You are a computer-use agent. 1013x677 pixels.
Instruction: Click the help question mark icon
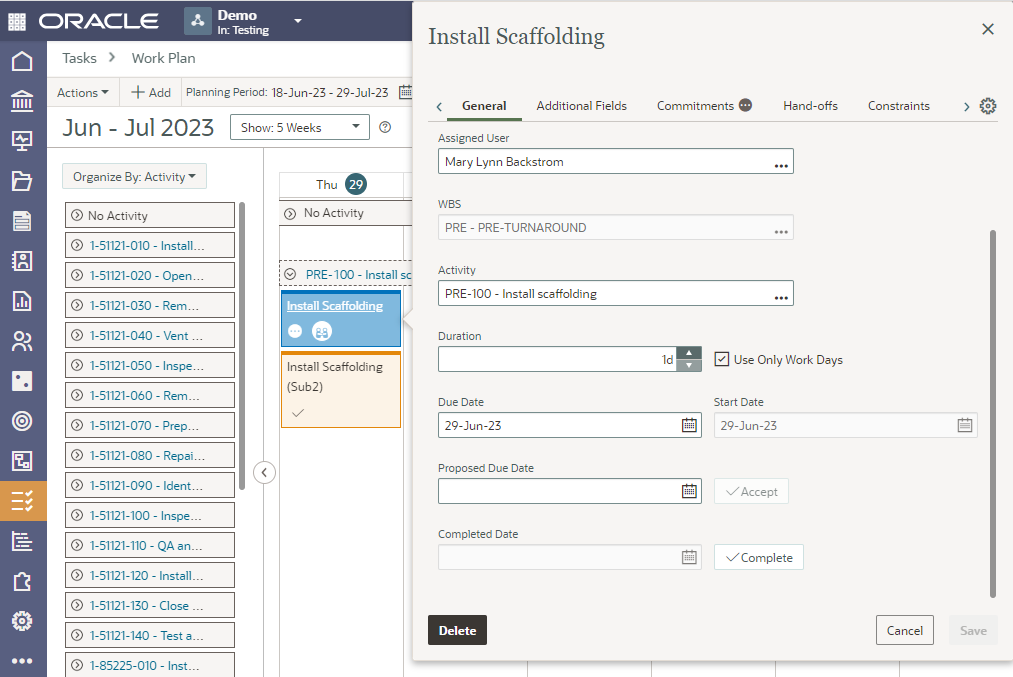point(385,127)
